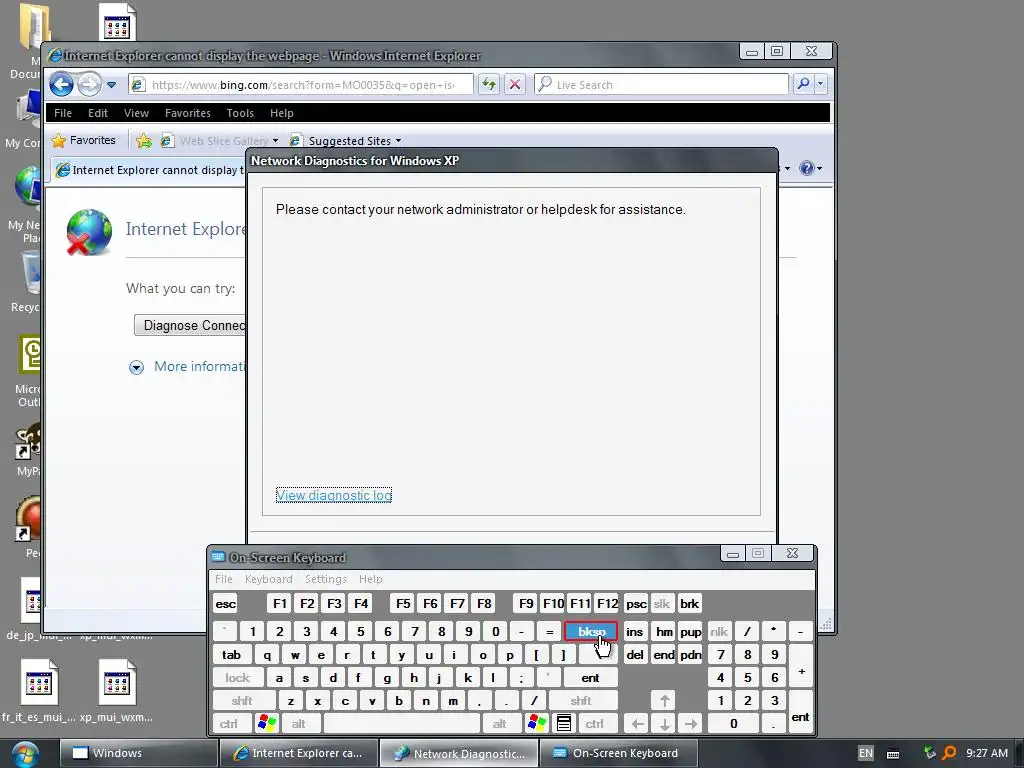Click the red Stop loading icon
This screenshot has height=768, width=1024.
(515, 84)
